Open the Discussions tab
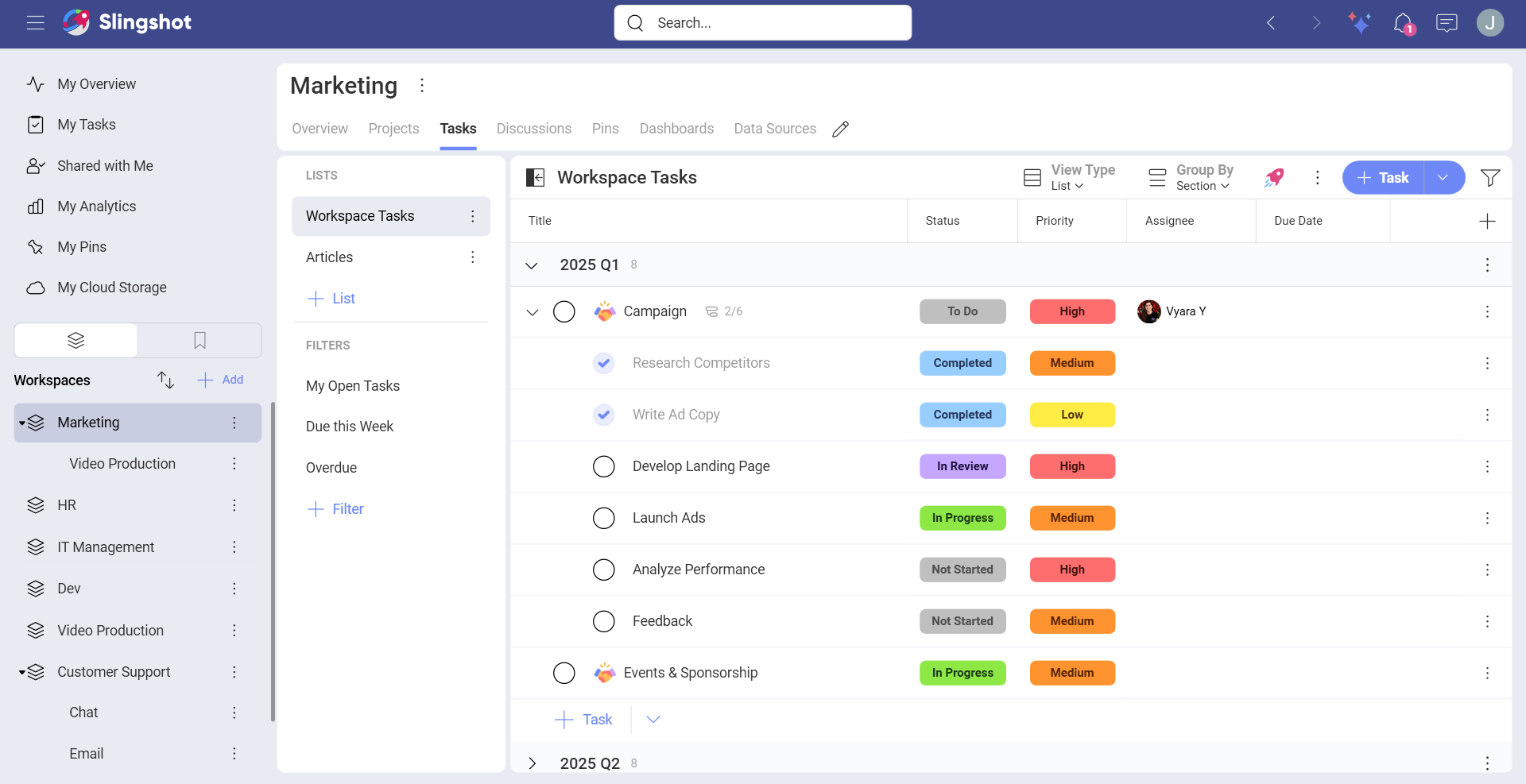This screenshot has width=1526, height=784. point(533,129)
